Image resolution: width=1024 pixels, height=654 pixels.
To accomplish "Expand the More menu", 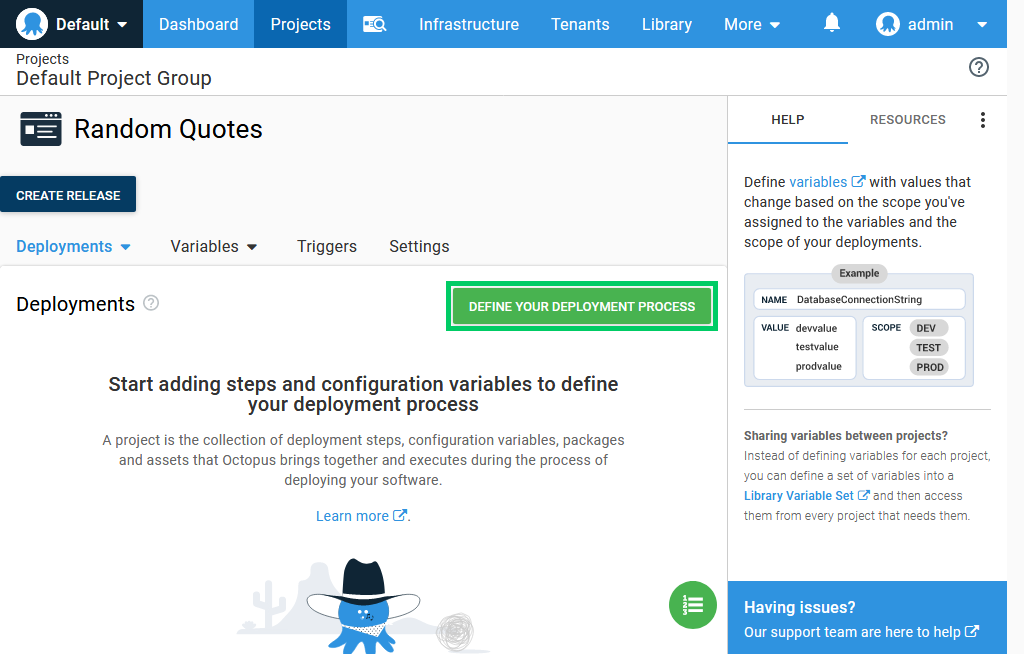I will click(752, 24).
